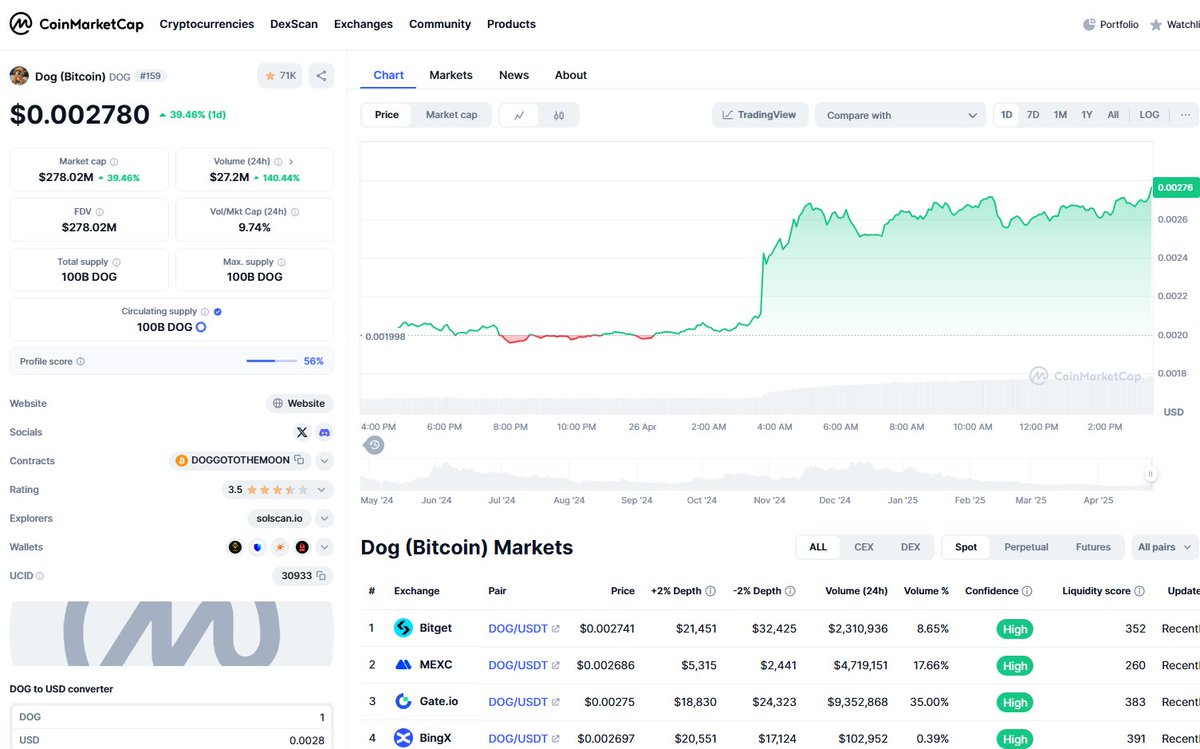The width and height of the screenshot is (1200, 749).
Task: Open the Community menu
Action: (x=440, y=24)
